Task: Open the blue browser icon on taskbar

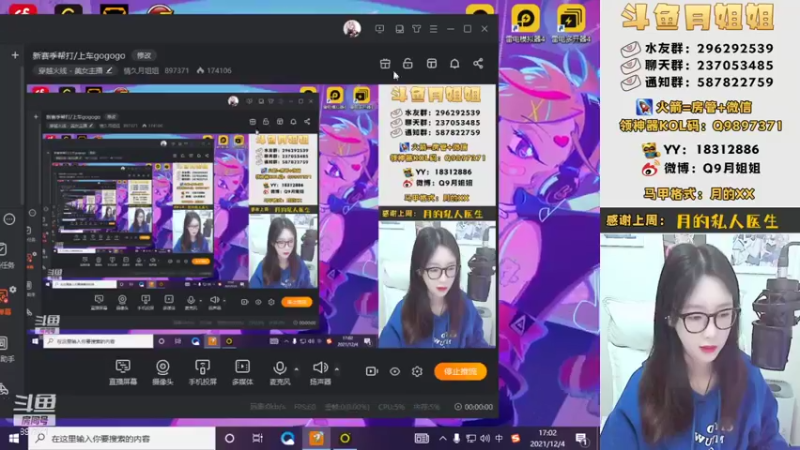Action: [x=287, y=438]
